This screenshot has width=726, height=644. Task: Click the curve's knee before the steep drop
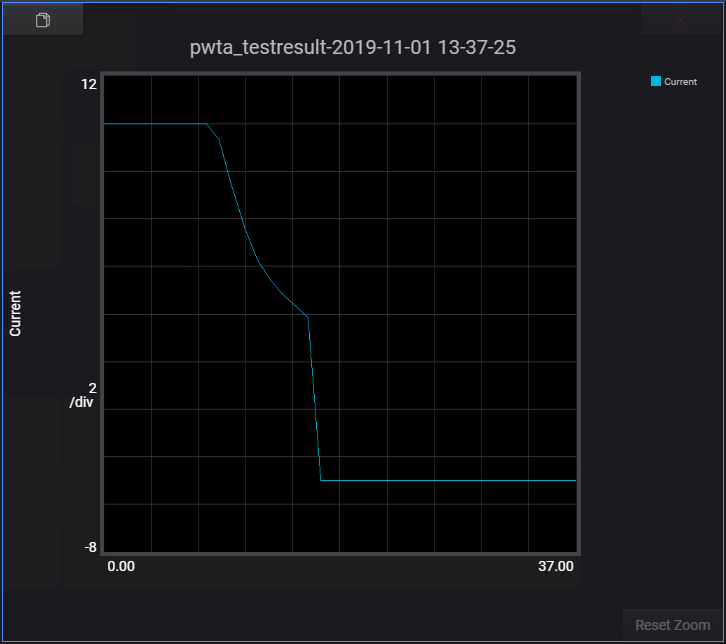click(x=307, y=316)
